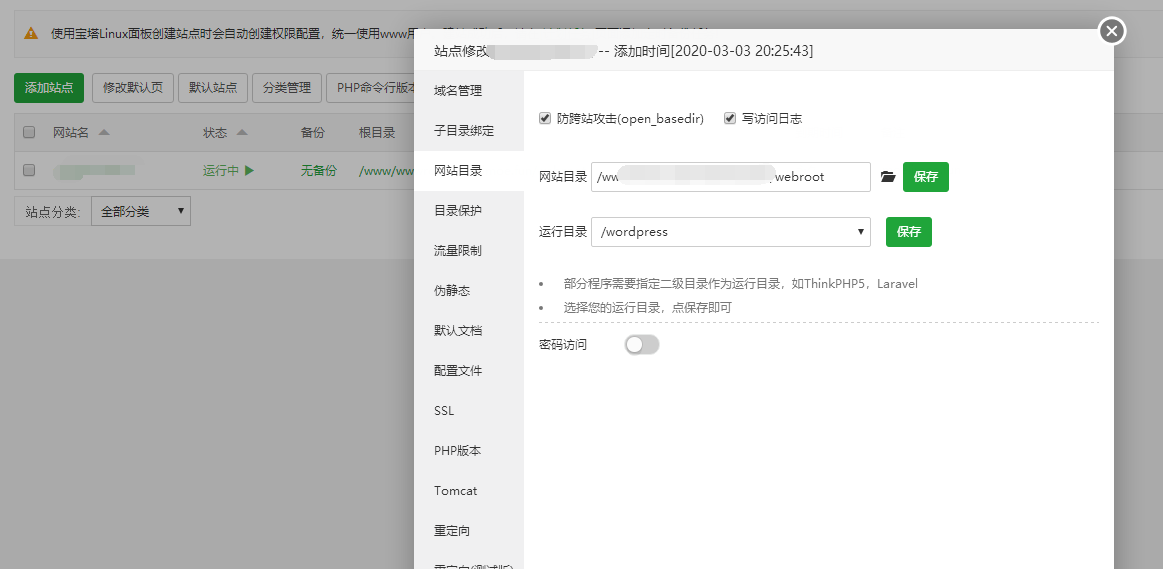This screenshot has width=1163, height=569.
Task: Open 配置文件 tab
Action: pyautogui.click(x=469, y=371)
